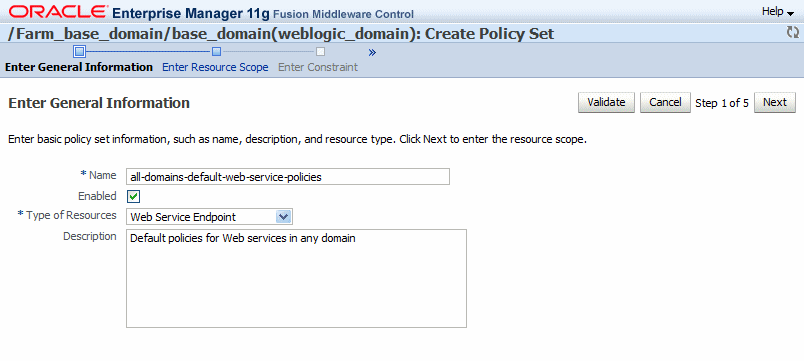Open the Help menu

click(777, 11)
